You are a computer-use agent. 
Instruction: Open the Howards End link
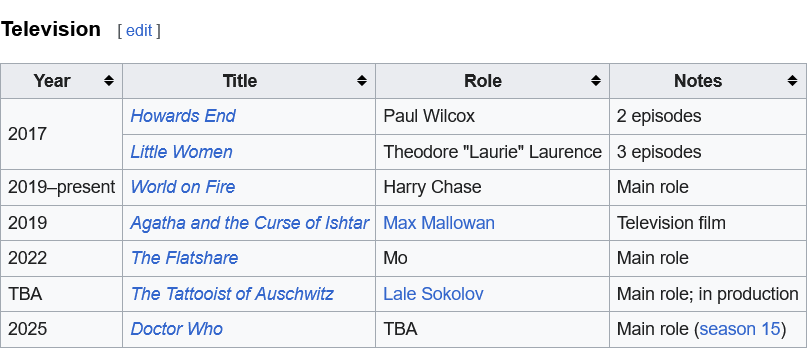[x=183, y=116]
